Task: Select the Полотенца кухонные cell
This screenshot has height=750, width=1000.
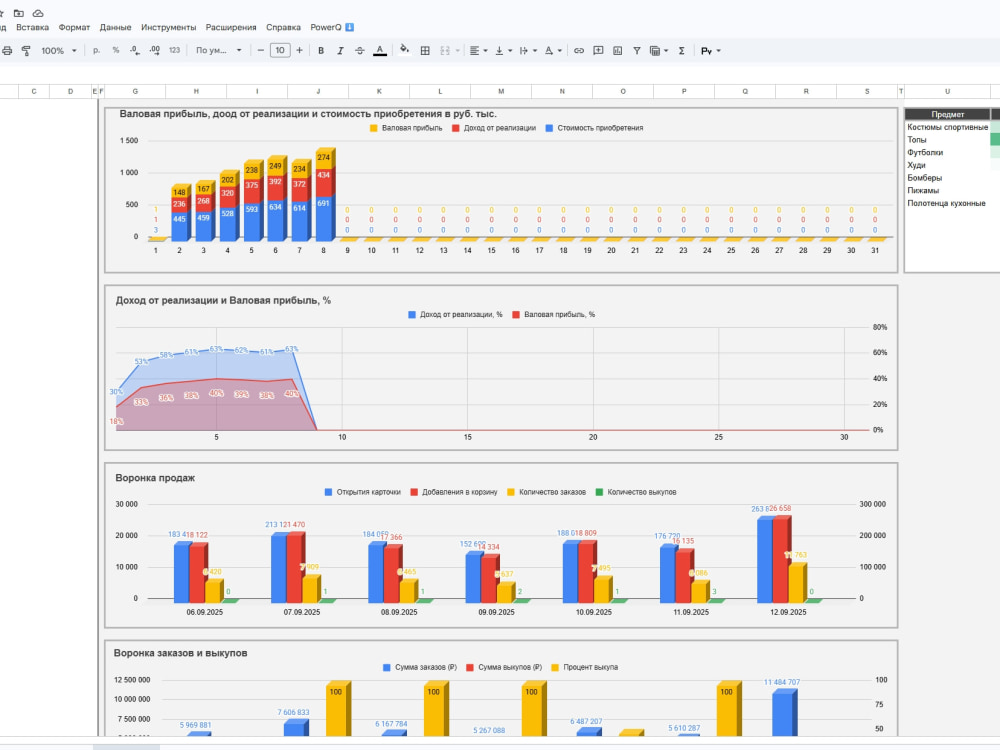Action: click(947, 203)
